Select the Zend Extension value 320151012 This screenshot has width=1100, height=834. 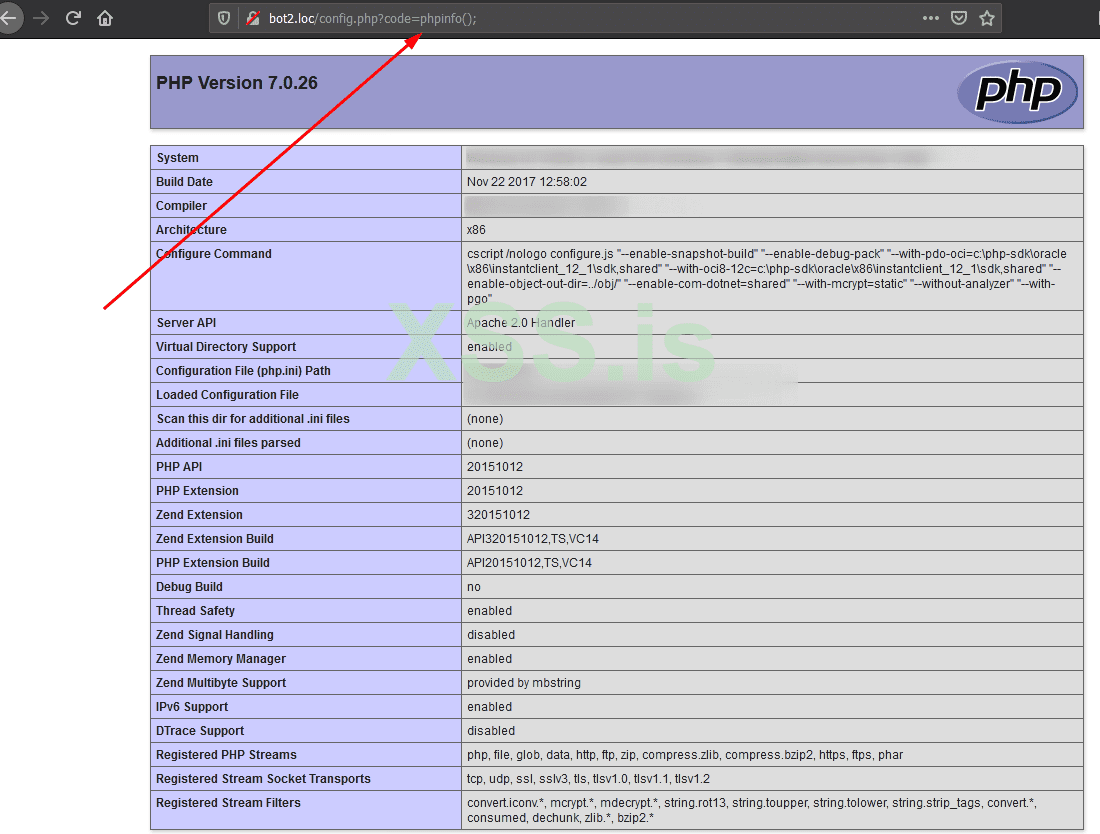click(x=498, y=515)
